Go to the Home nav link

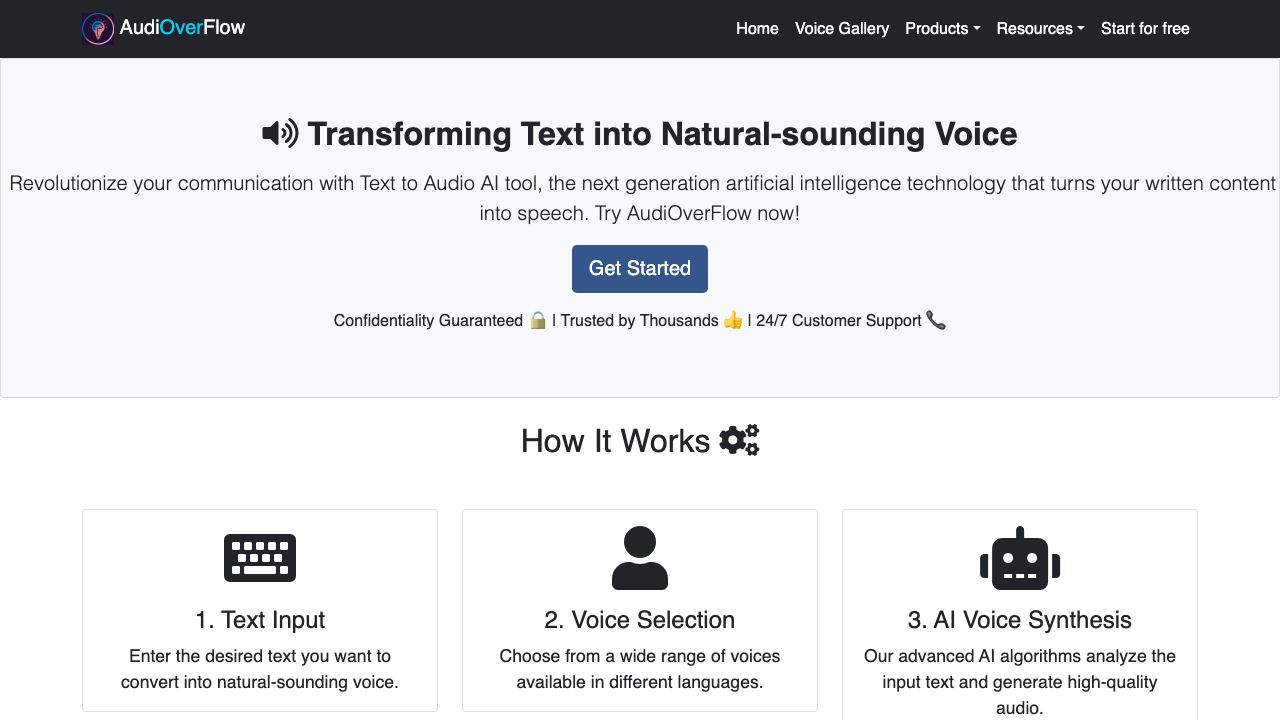757,29
